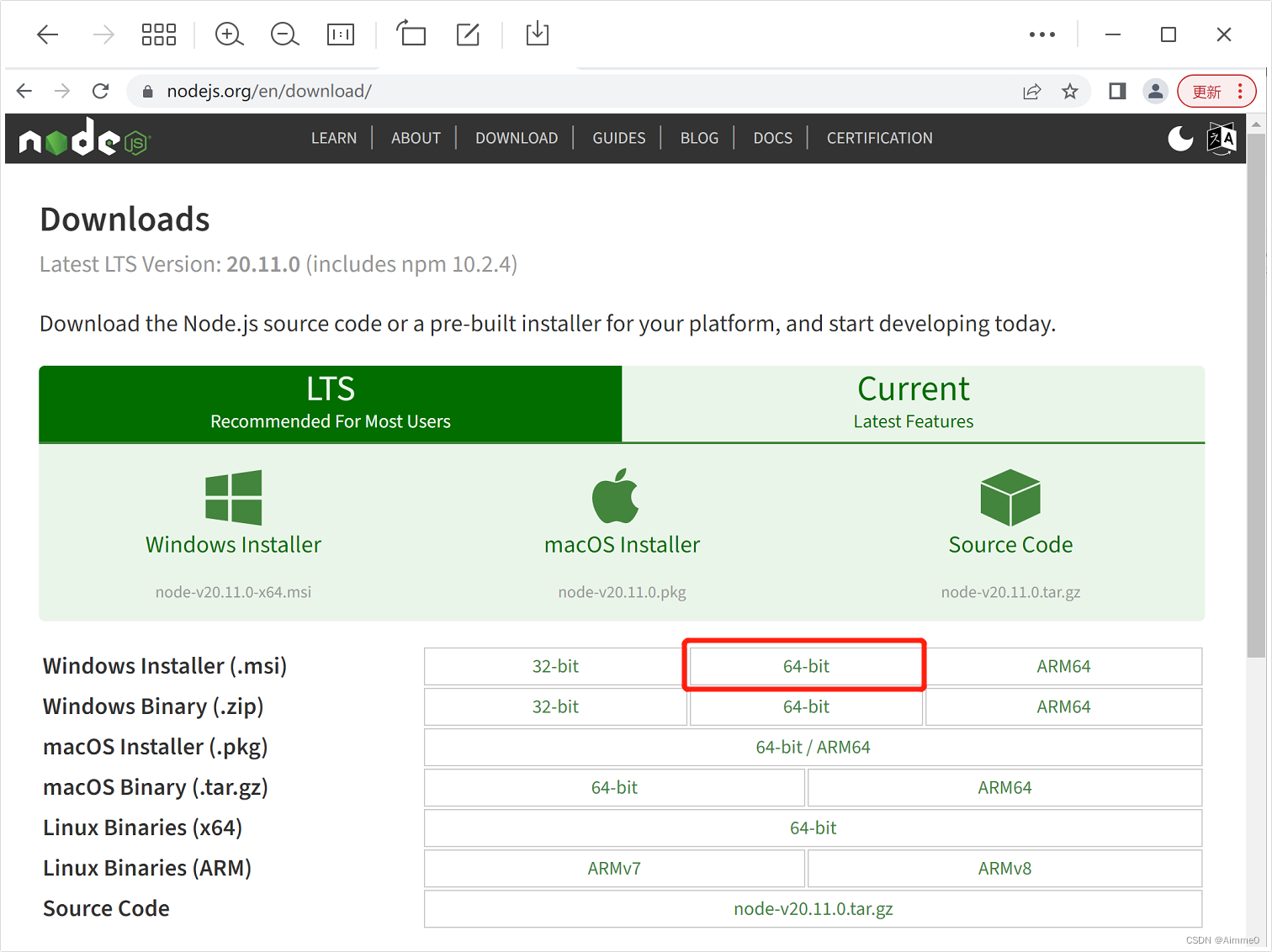The image size is (1272, 952).
Task: Click the image viewer back arrow
Action: [48, 34]
